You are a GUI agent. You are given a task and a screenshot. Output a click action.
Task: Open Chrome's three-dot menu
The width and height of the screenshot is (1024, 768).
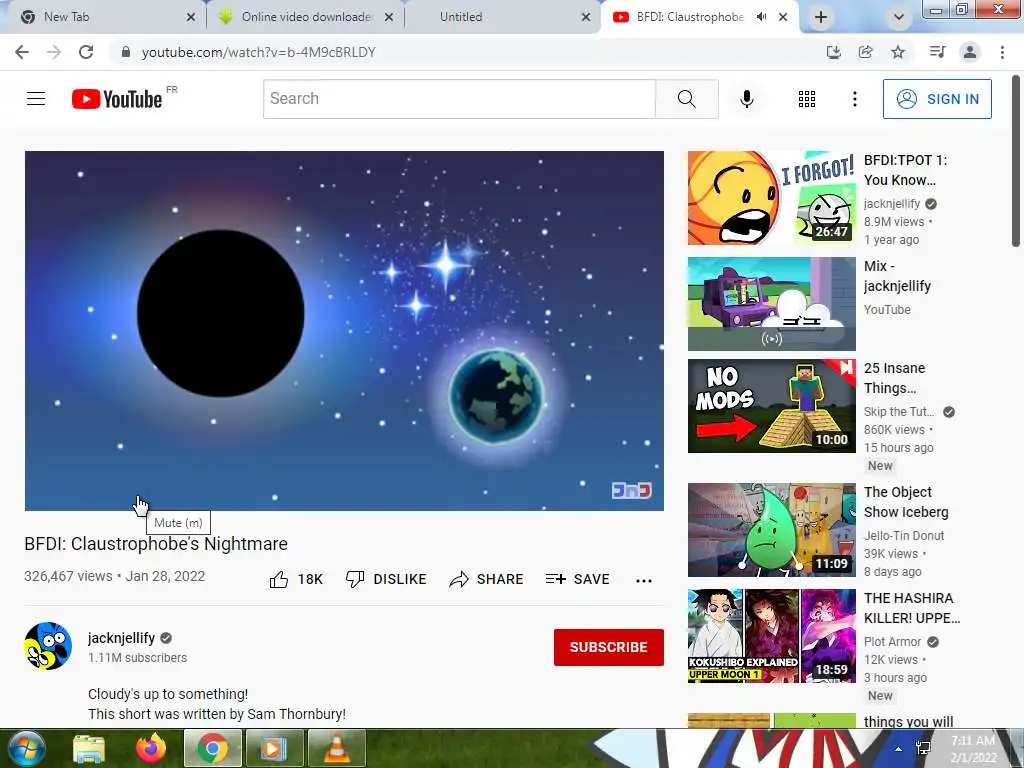1002,52
